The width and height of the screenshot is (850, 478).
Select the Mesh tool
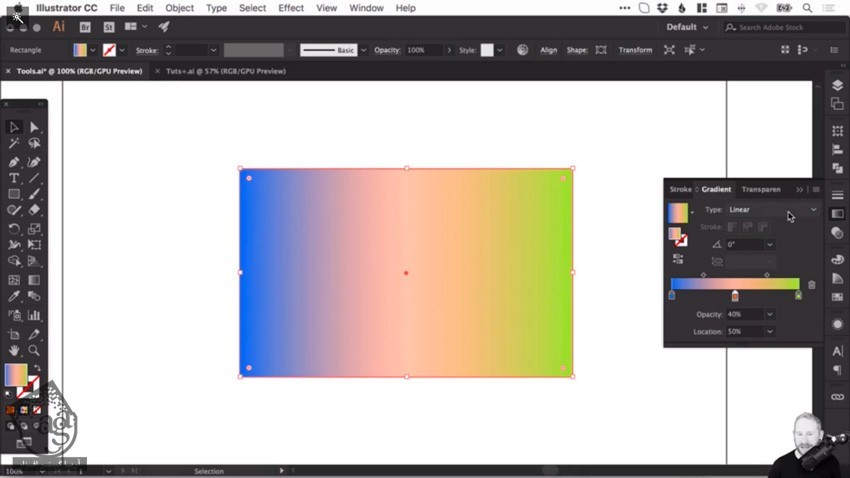(14, 280)
